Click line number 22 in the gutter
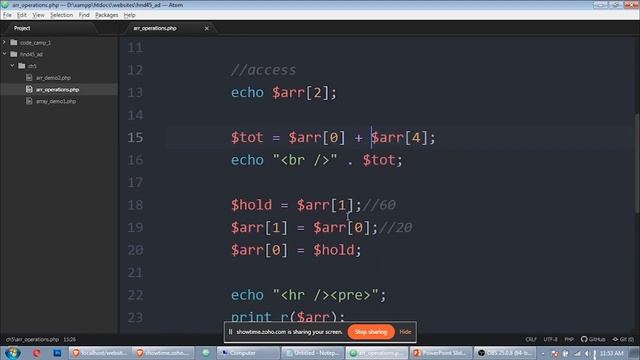 pos(135,295)
